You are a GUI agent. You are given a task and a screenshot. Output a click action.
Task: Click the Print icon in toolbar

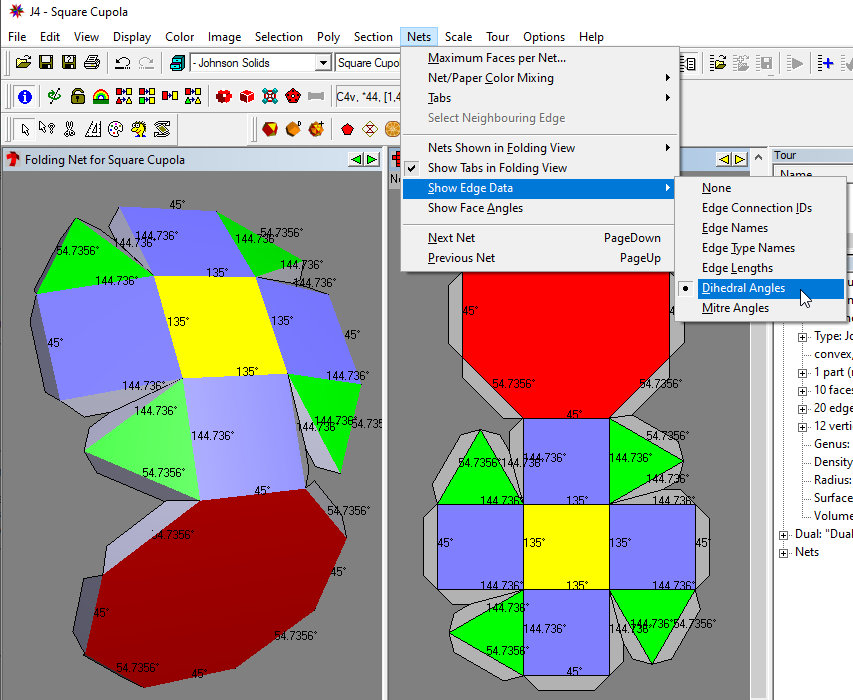pyautogui.click(x=92, y=63)
